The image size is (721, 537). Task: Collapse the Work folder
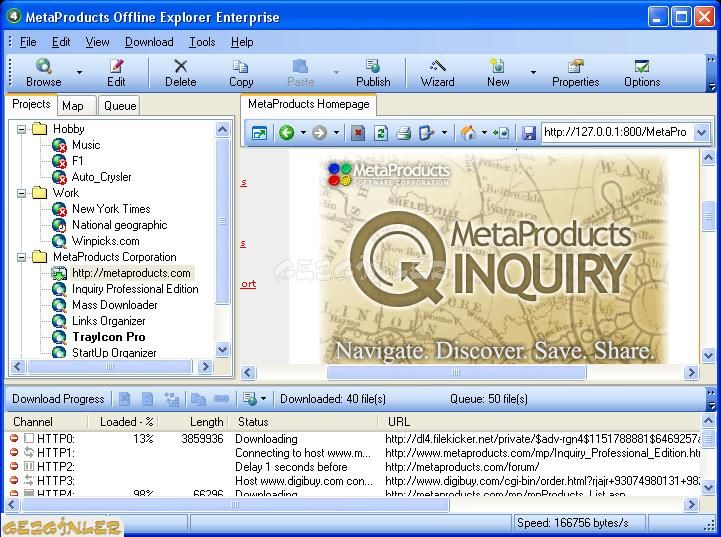(x=21, y=193)
